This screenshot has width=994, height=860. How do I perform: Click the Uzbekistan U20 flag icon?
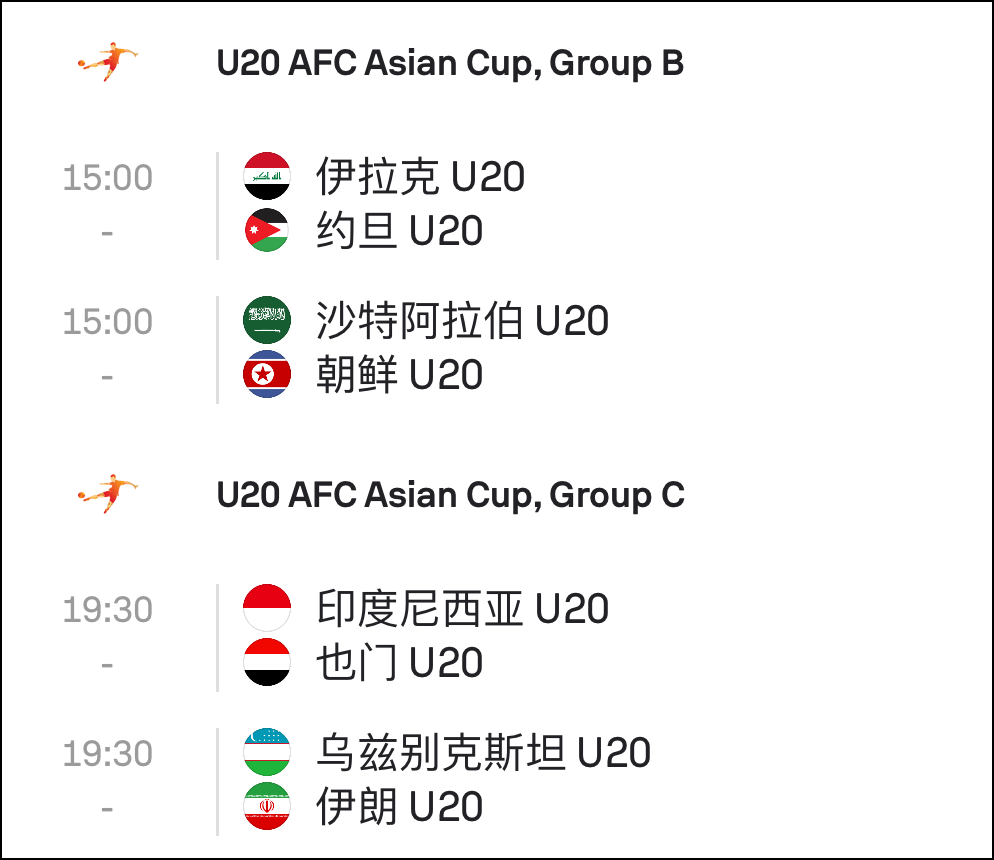[x=267, y=752]
